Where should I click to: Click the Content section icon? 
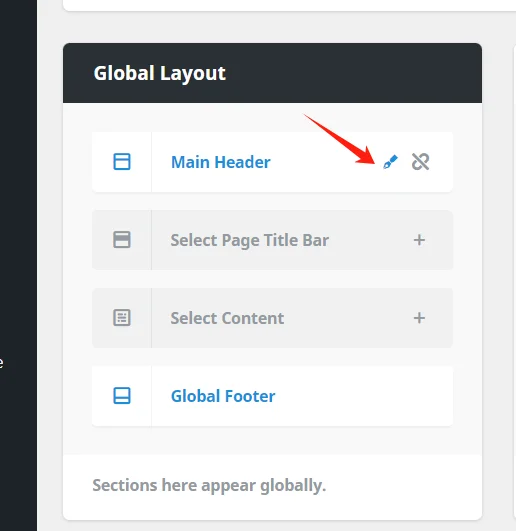[122, 318]
